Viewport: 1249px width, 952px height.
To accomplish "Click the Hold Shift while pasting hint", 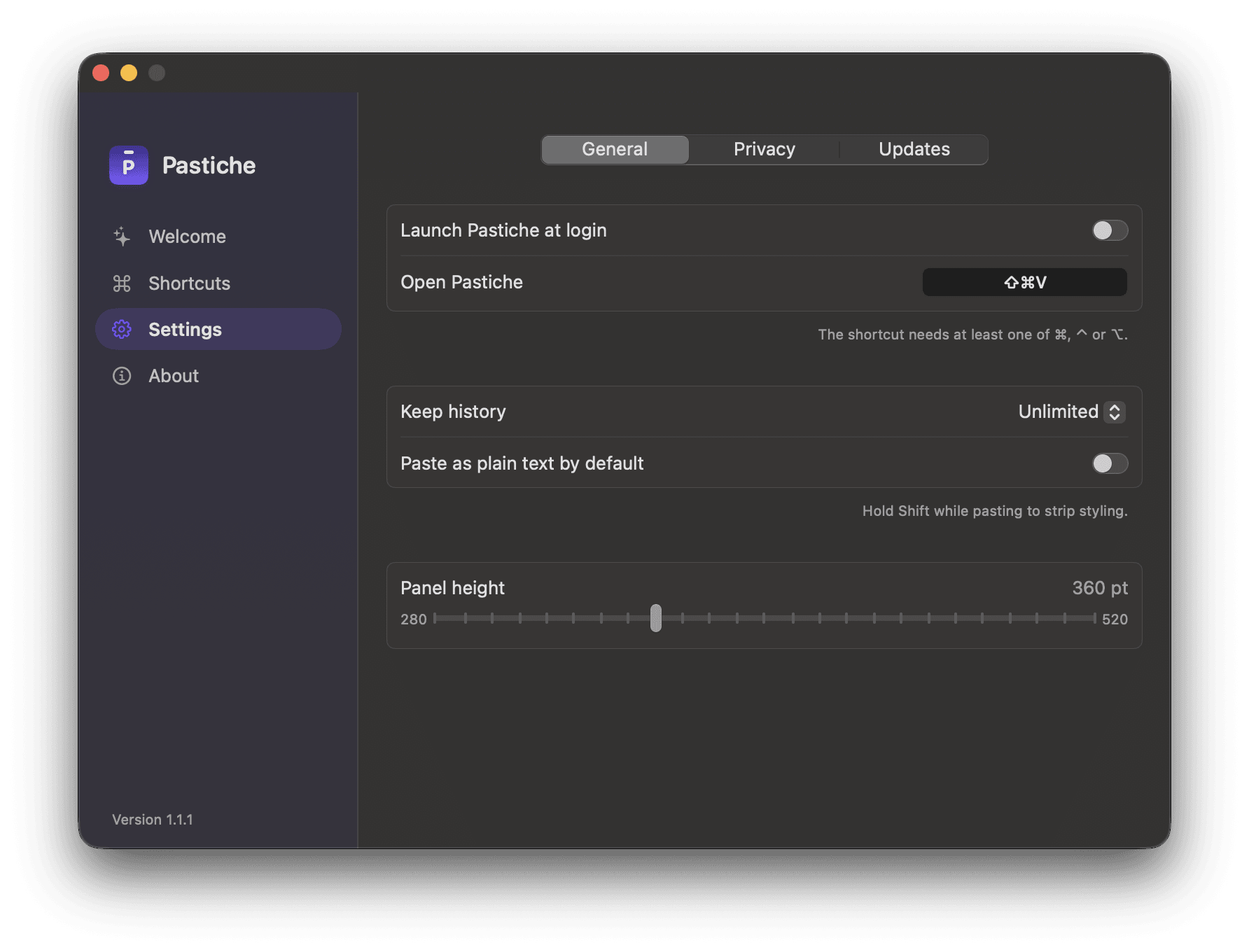I will coord(995,511).
